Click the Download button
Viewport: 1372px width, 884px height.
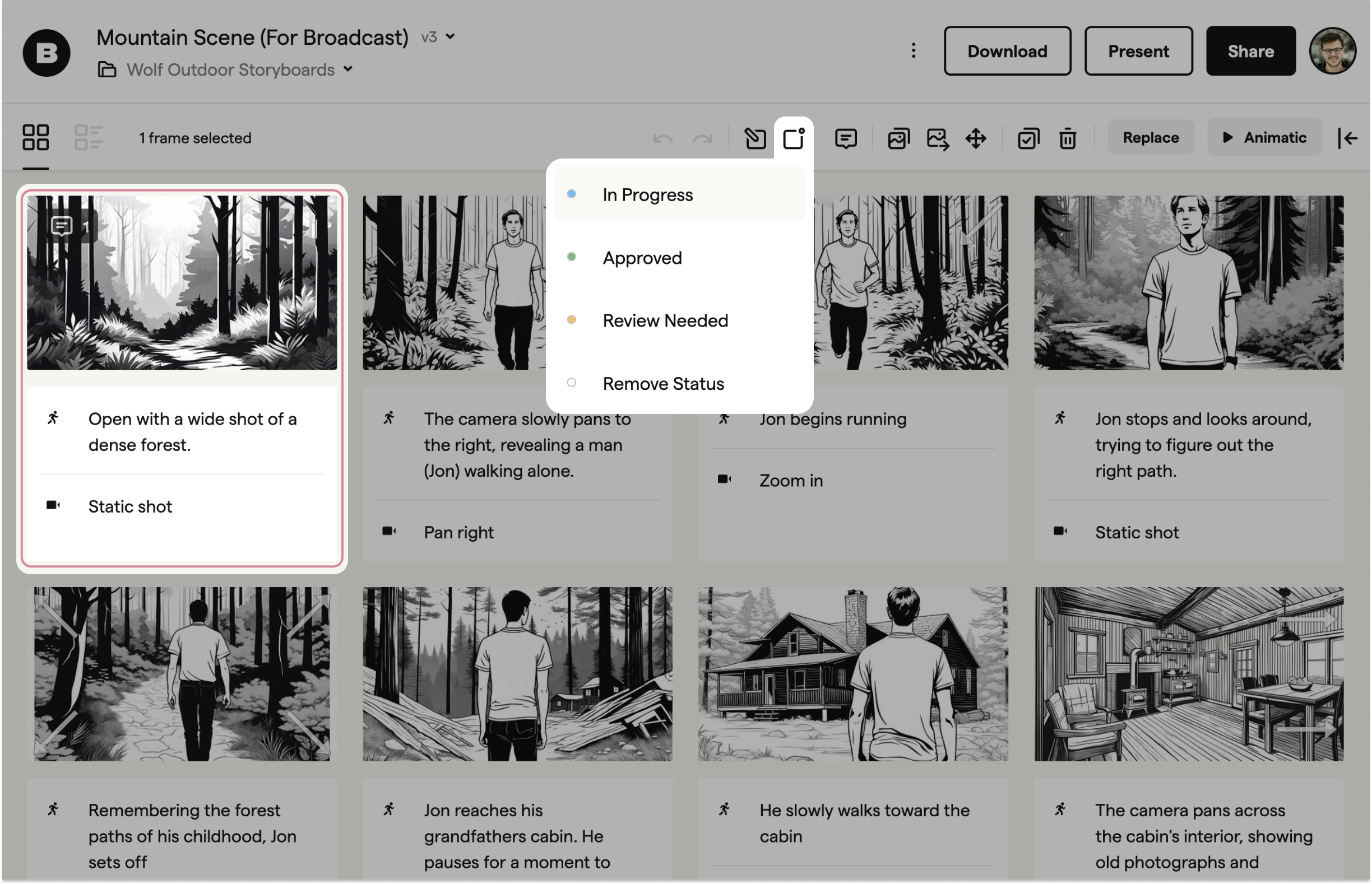pyautogui.click(x=1007, y=51)
